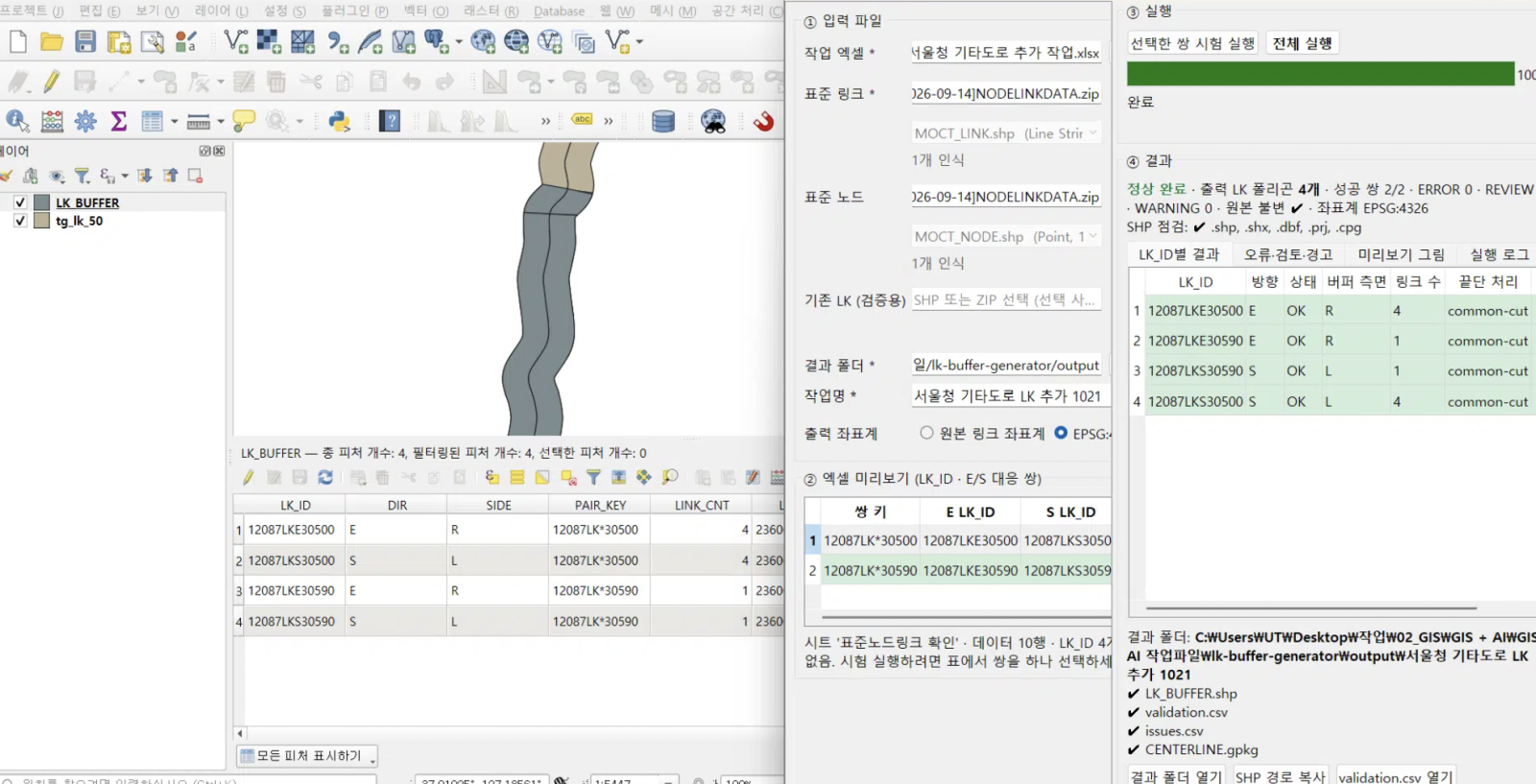This screenshot has height=784, width=1536.
Task: Switch to the 미리보기 그림 tab
Action: 1401,254
